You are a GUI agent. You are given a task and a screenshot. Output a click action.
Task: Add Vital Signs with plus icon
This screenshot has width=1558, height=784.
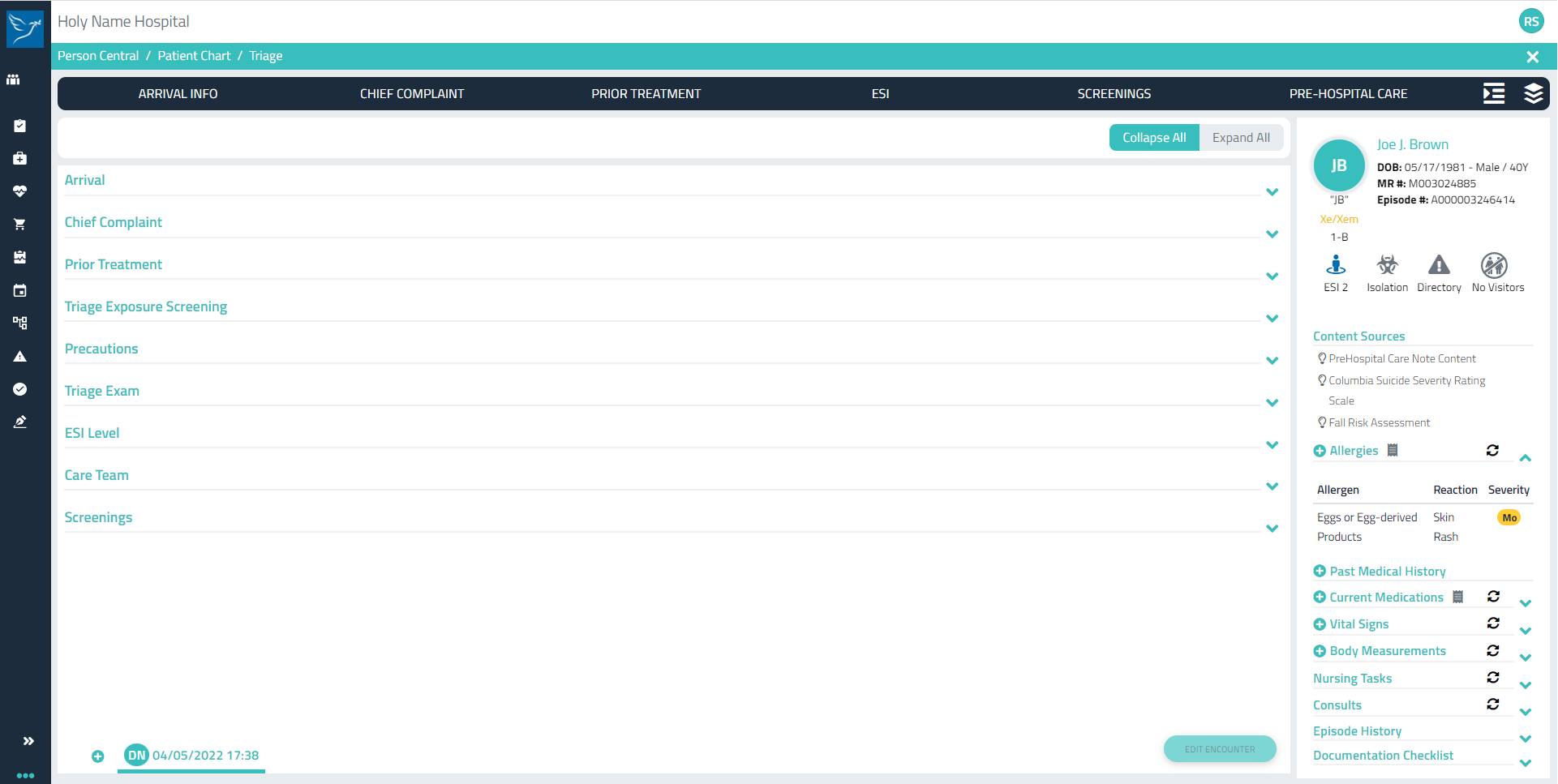(x=1320, y=624)
